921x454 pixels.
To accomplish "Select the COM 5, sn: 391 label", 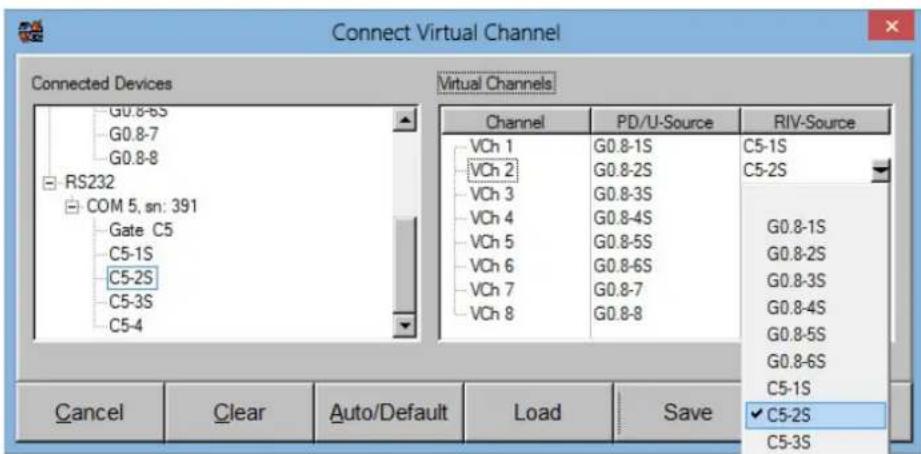I will pyautogui.click(x=142, y=207).
